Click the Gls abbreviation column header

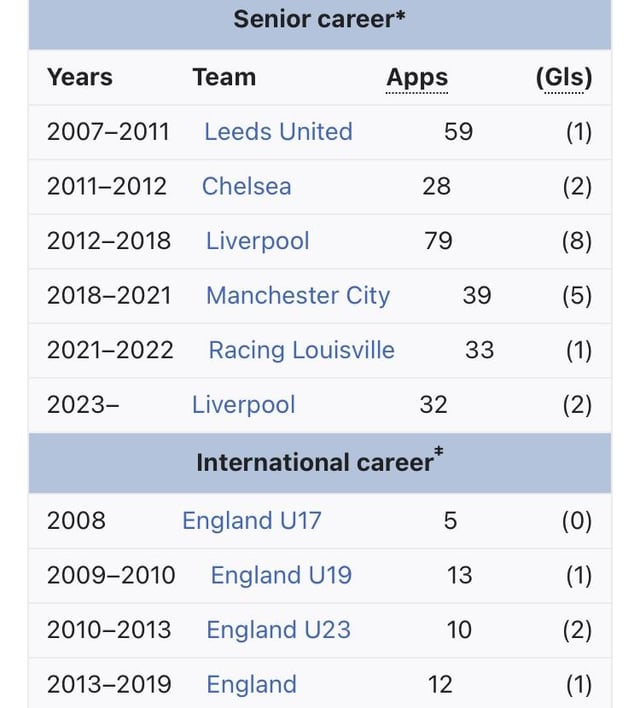pyautogui.click(x=564, y=78)
